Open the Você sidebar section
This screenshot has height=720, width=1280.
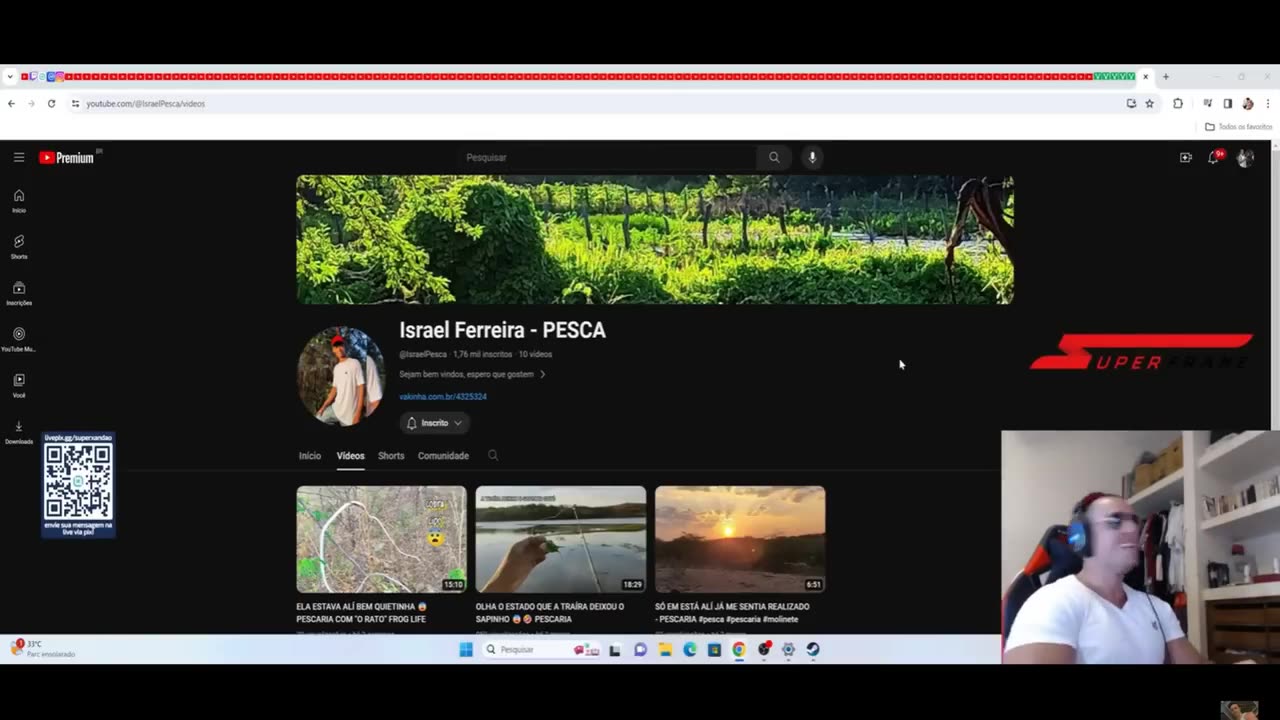(19, 385)
